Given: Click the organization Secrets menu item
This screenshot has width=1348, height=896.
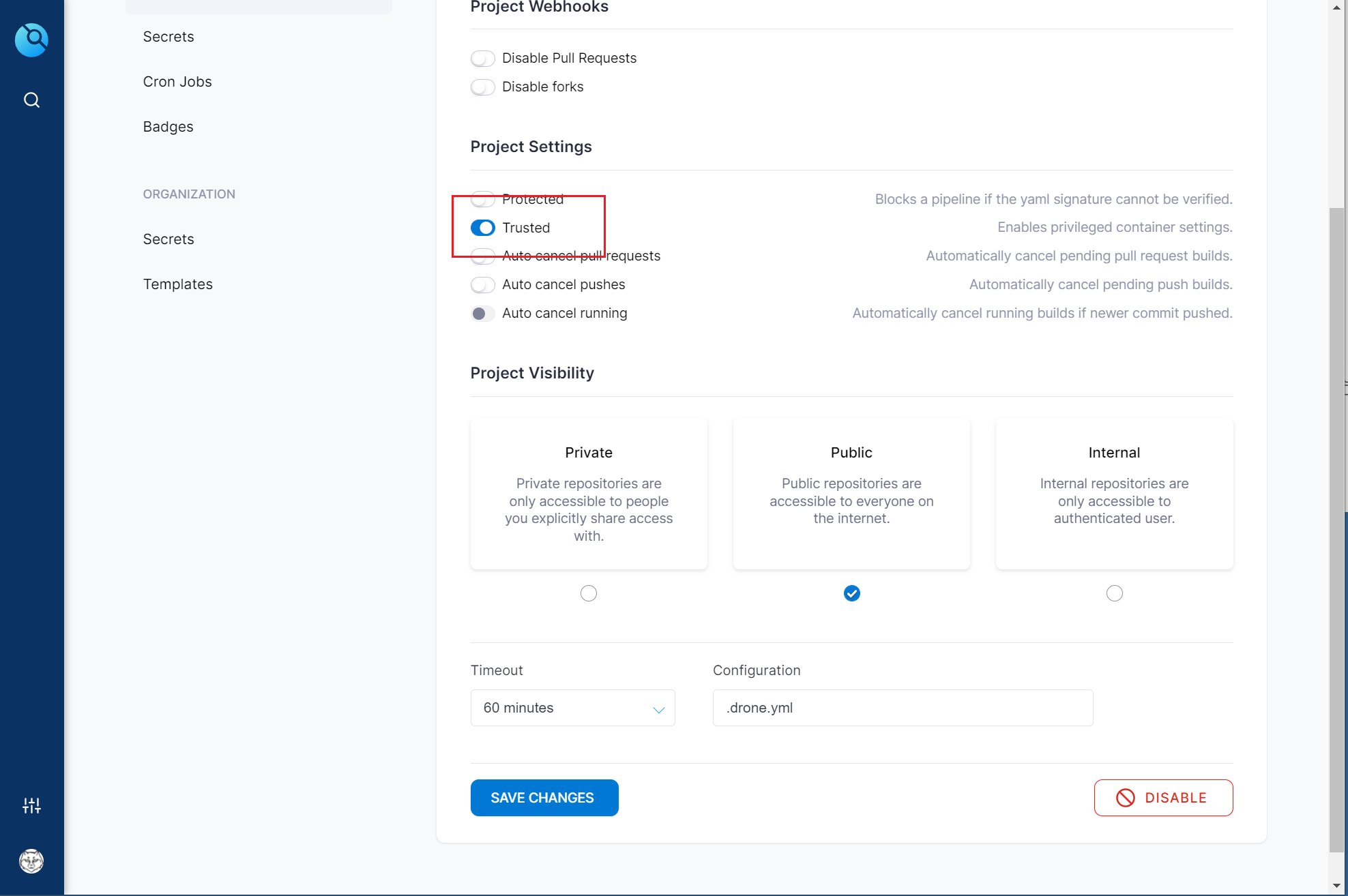Looking at the screenshot, I should [x=168, y=238].
